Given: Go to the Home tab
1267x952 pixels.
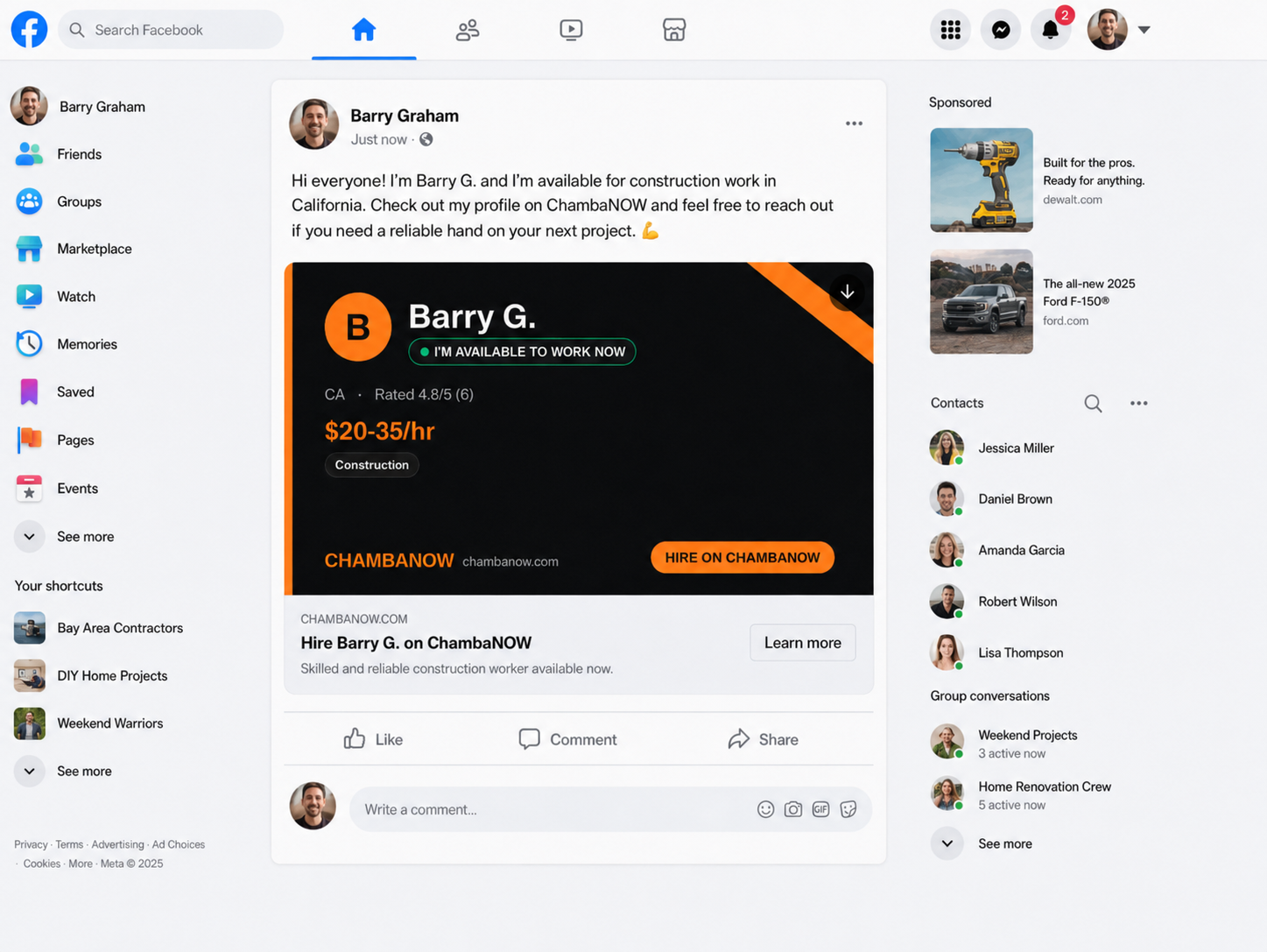Looking at the screenshot, I should pyautogui.click(x=363, y=30).
